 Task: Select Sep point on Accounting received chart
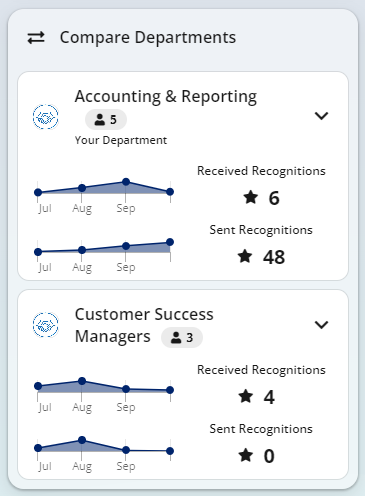pyautogui.click(x=126, y=182)
